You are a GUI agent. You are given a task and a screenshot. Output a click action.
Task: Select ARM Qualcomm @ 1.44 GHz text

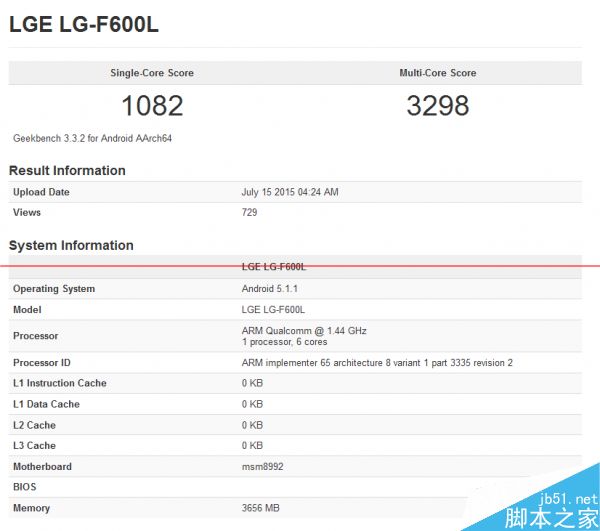304,331
